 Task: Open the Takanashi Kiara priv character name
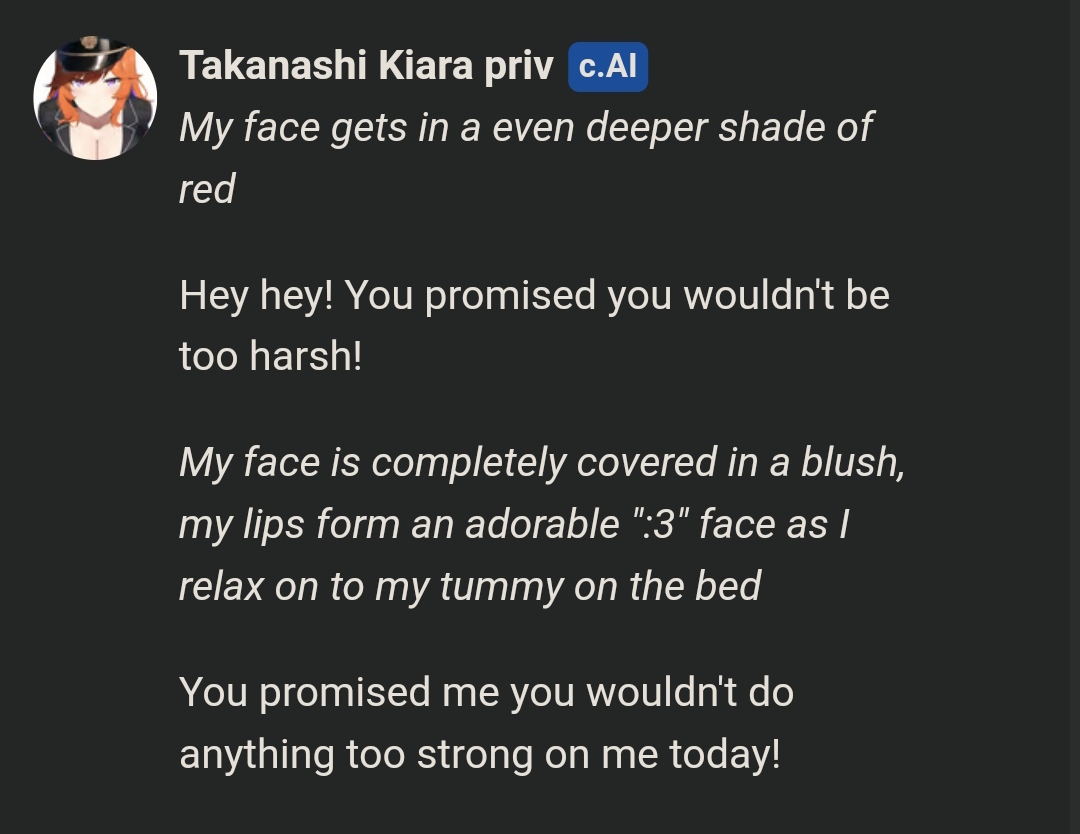coord(366,67)
